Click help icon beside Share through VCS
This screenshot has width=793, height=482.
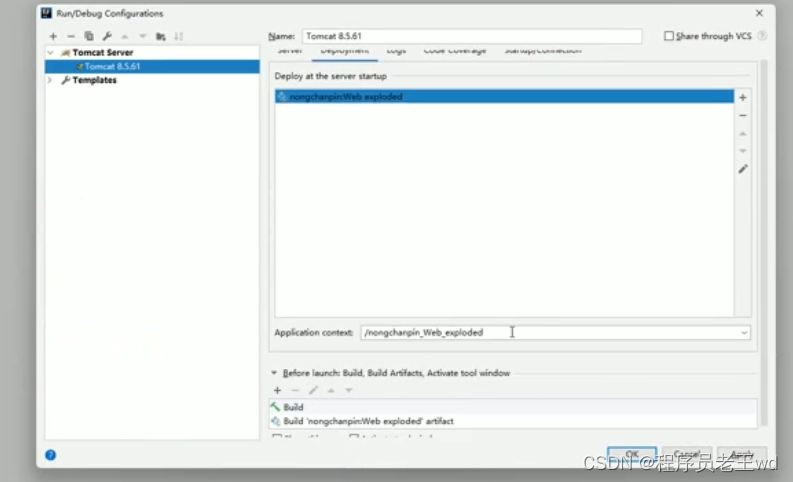[x=762, y=36]
